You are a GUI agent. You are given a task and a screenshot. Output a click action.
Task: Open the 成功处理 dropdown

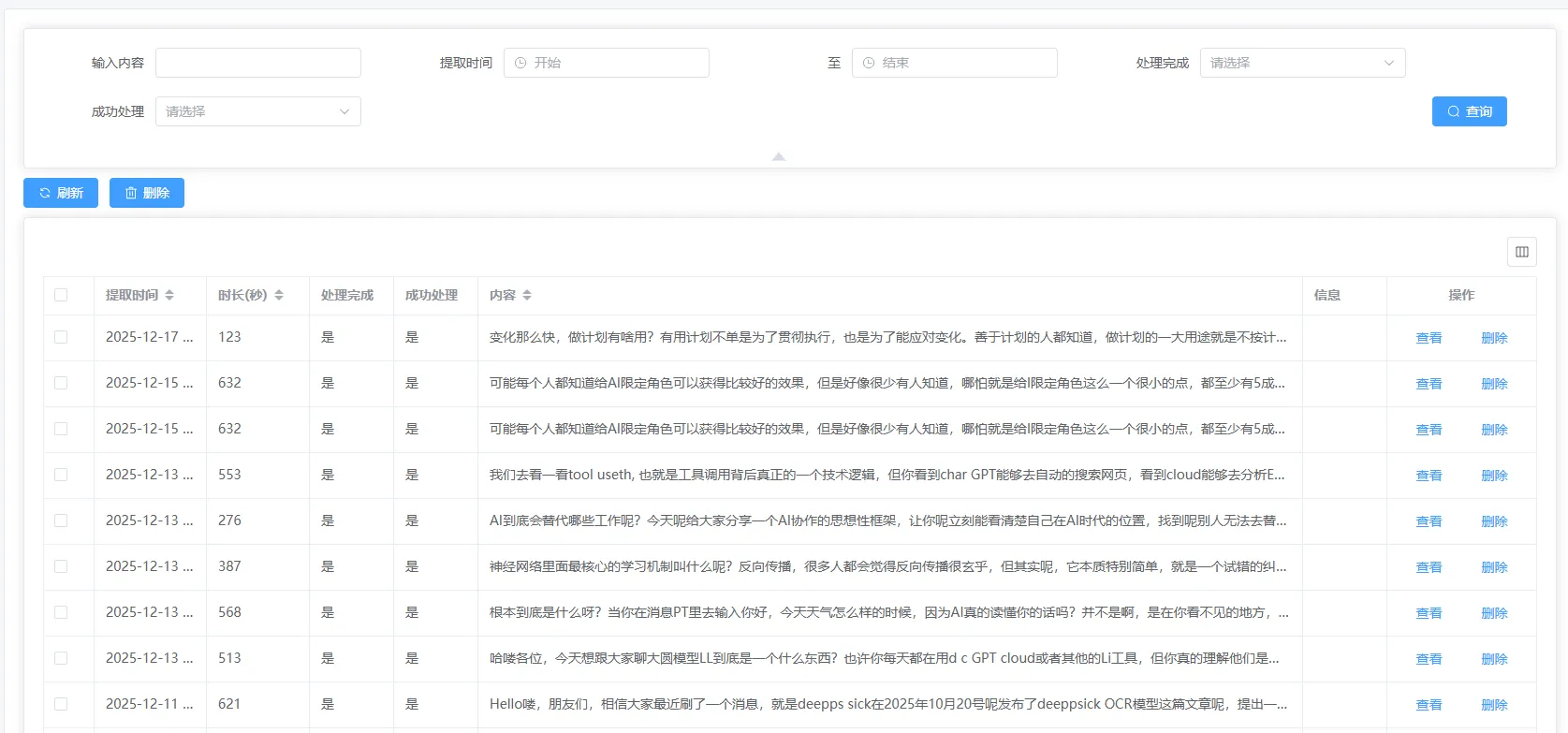tap(257, 111)
